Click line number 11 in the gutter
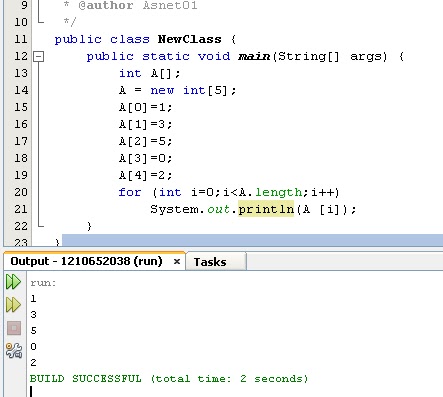The image size is (443, 397). pyautogui.click(x=21, y=39)
